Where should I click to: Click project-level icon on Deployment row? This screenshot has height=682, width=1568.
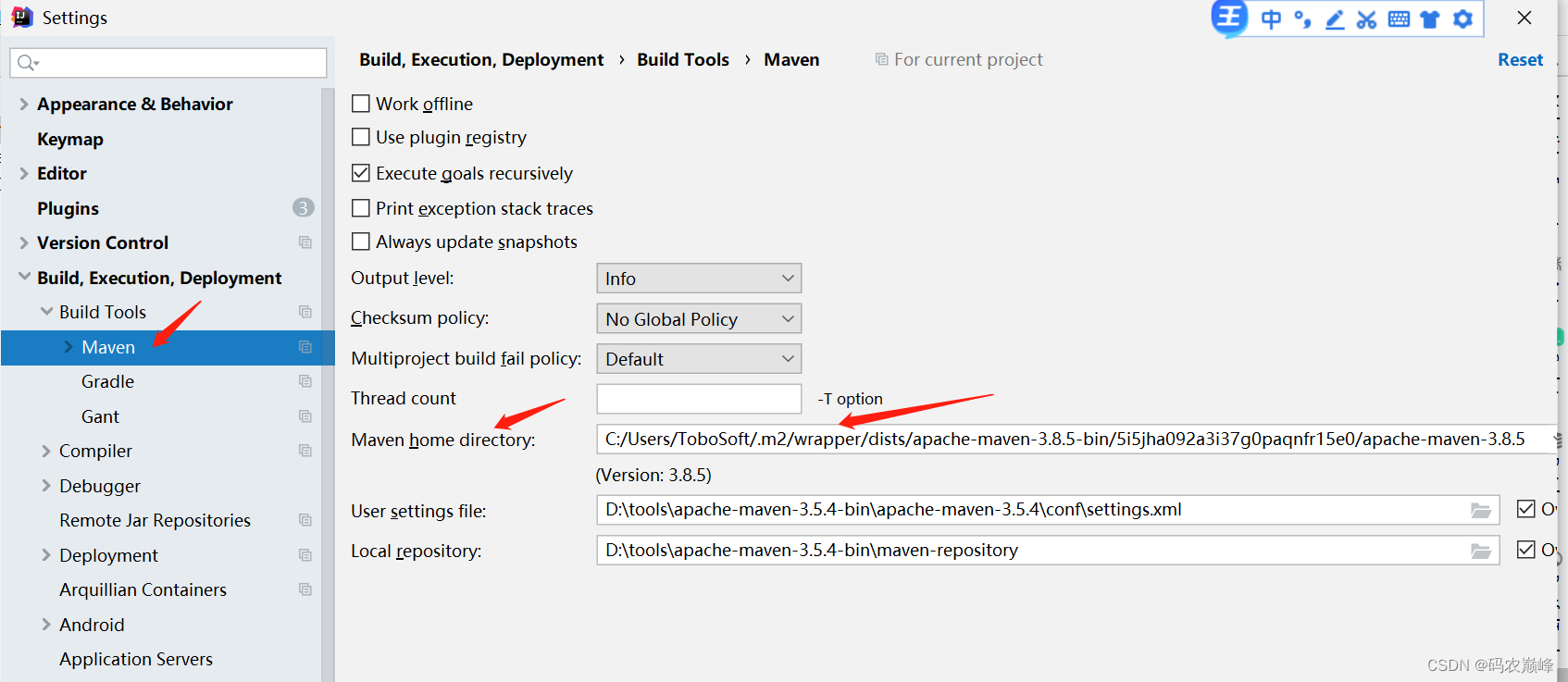click(305, 555)
